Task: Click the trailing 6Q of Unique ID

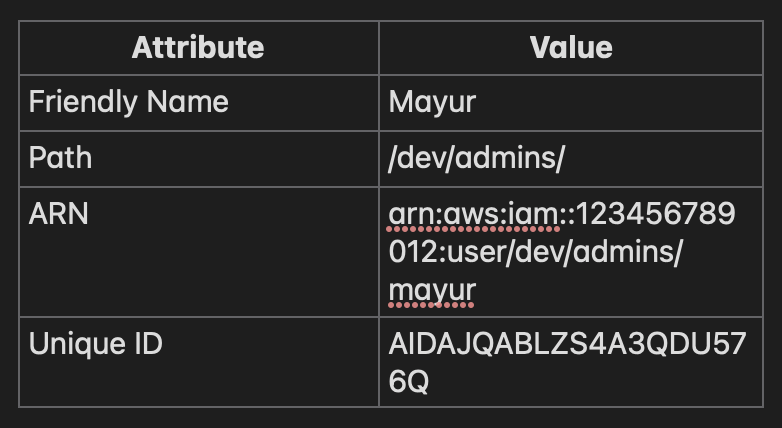Action: [409, 382]
